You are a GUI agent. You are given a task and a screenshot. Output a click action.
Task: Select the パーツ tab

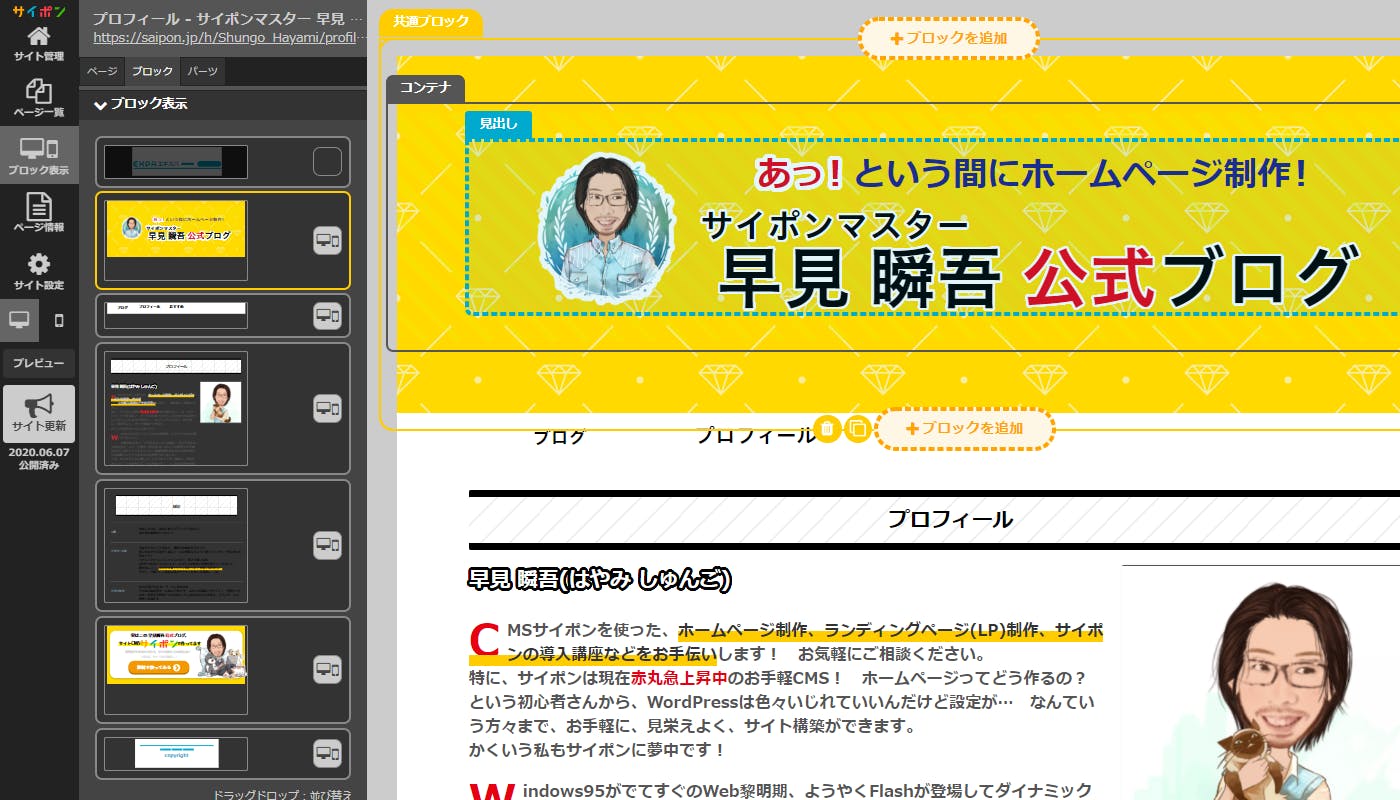[x=203, y=72]
